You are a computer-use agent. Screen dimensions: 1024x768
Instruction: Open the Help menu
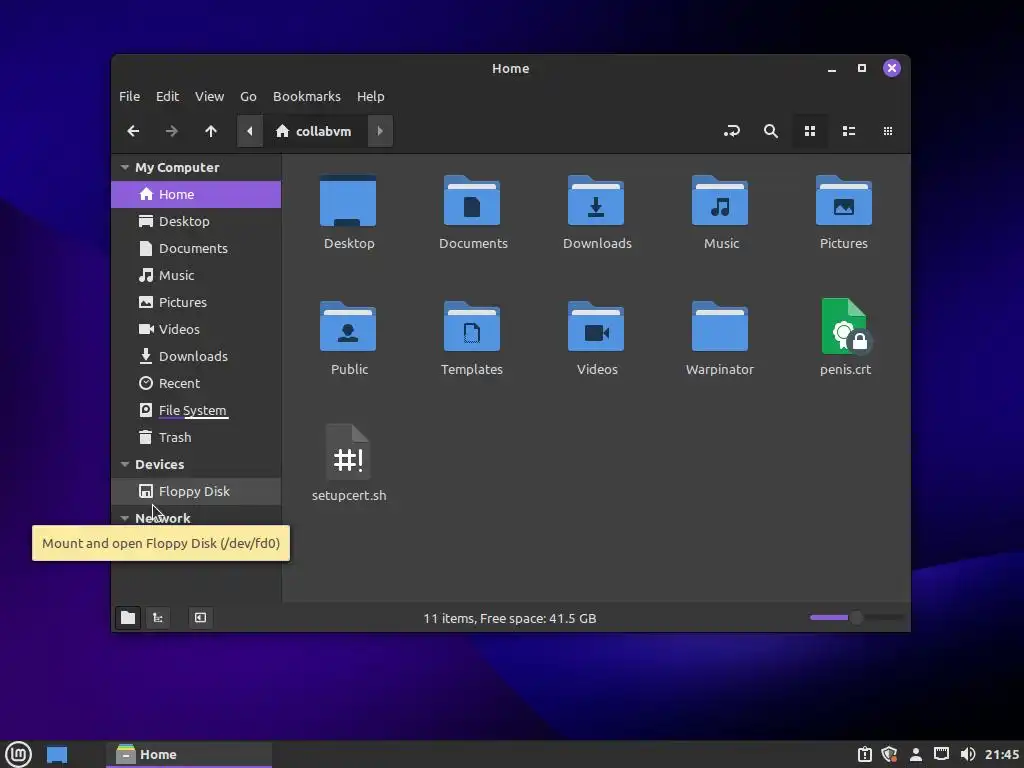click(370, 97)
